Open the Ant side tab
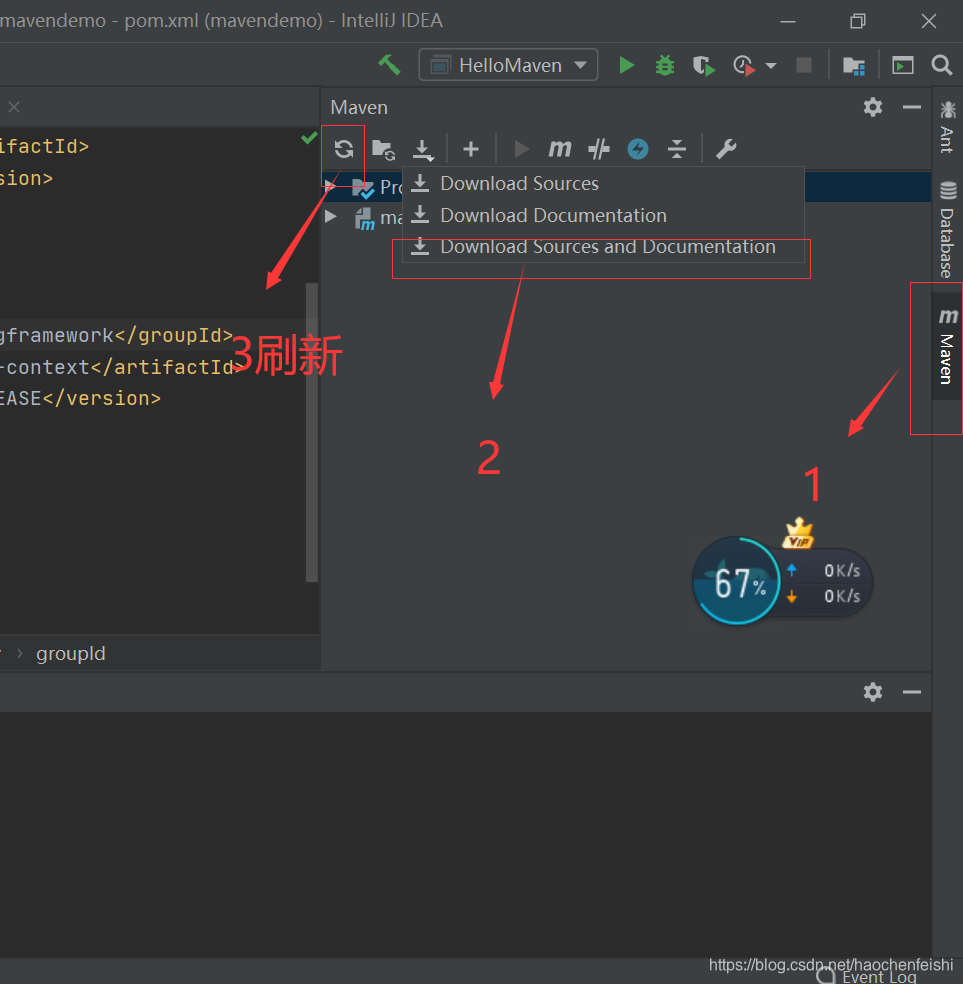The width and height of the screenshot is (963, 984). point(947,128)
